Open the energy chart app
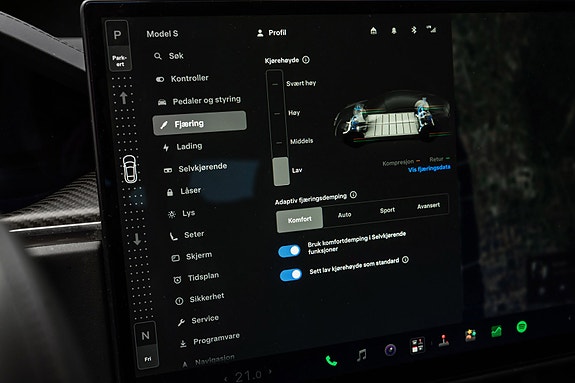 point(496,331)
